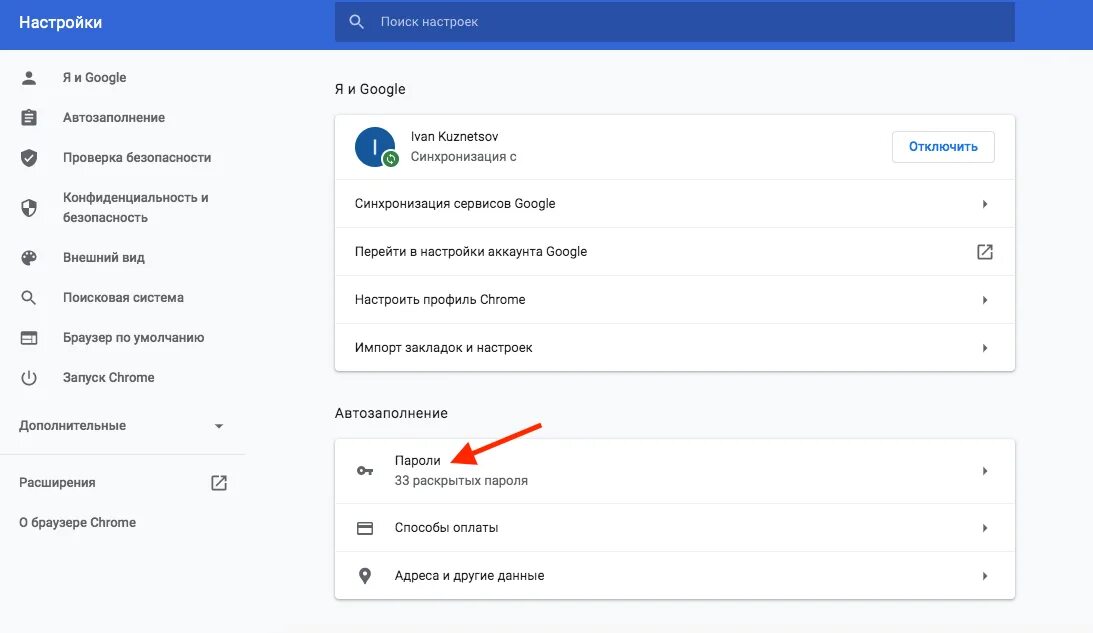This screenshot has width=1093, height=633.
Task: Open Проверка безопасности in sidebar
Action: tap(137, 158)
